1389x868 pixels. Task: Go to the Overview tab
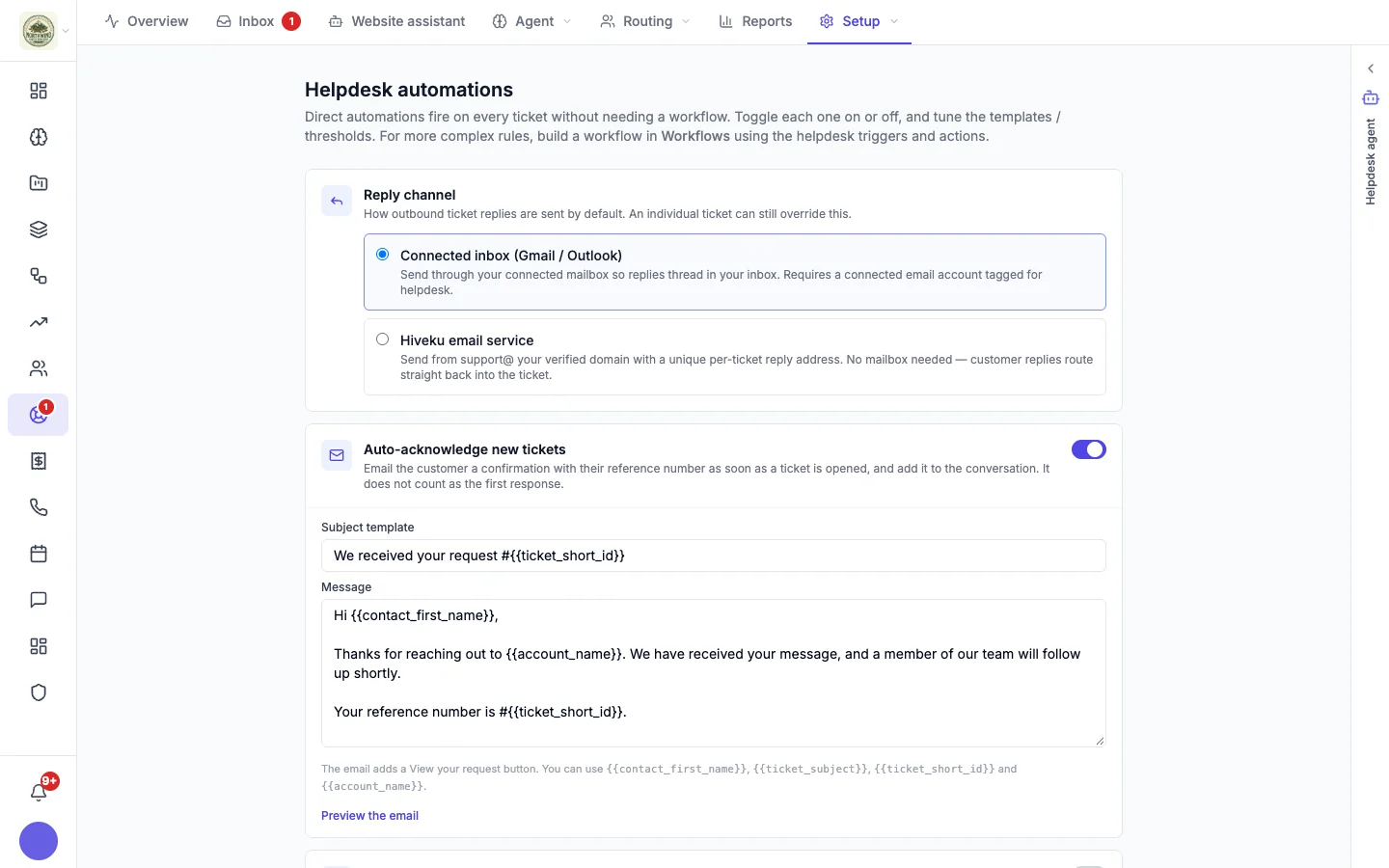click(147, 21)
